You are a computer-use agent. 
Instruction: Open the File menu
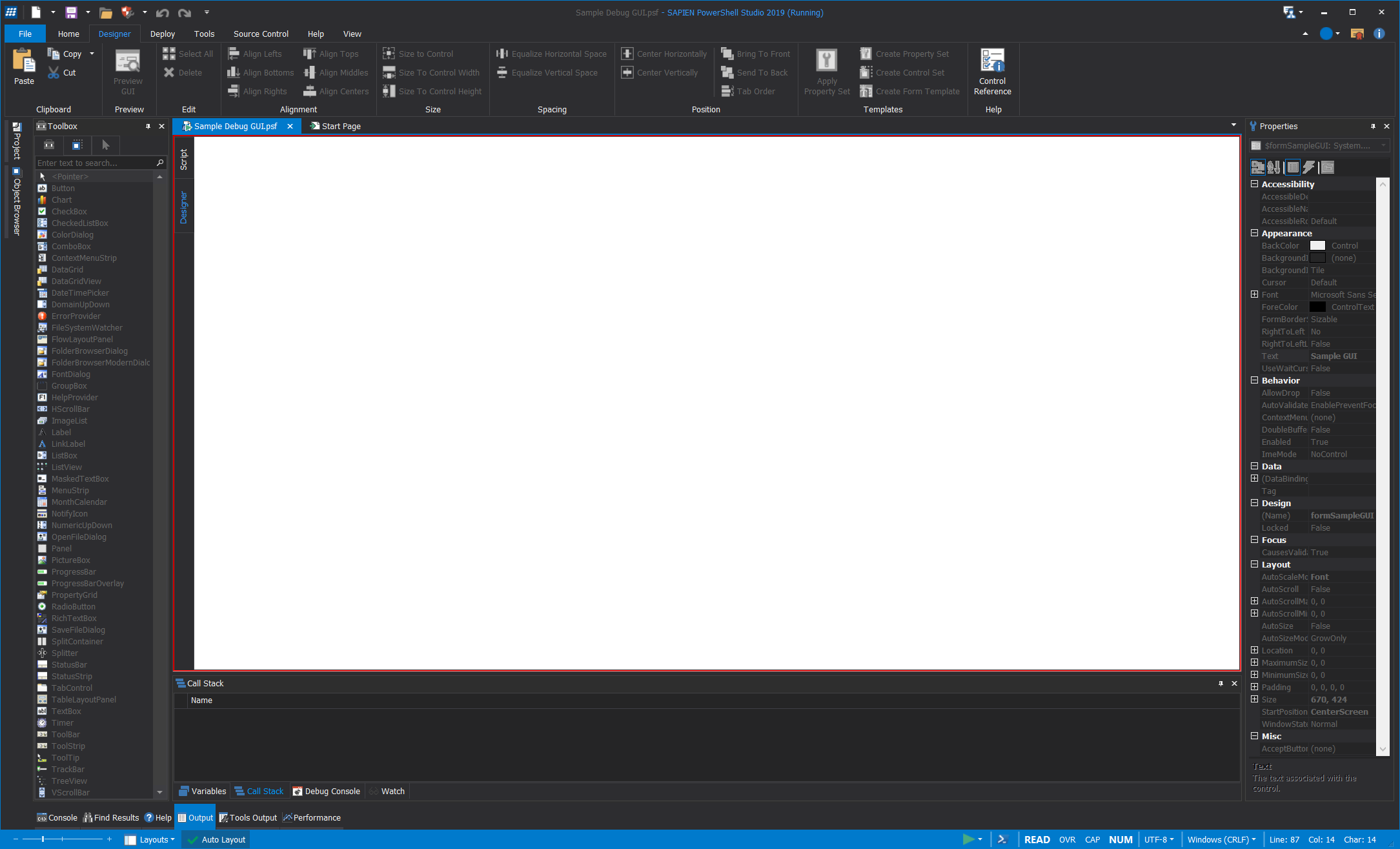25,34
